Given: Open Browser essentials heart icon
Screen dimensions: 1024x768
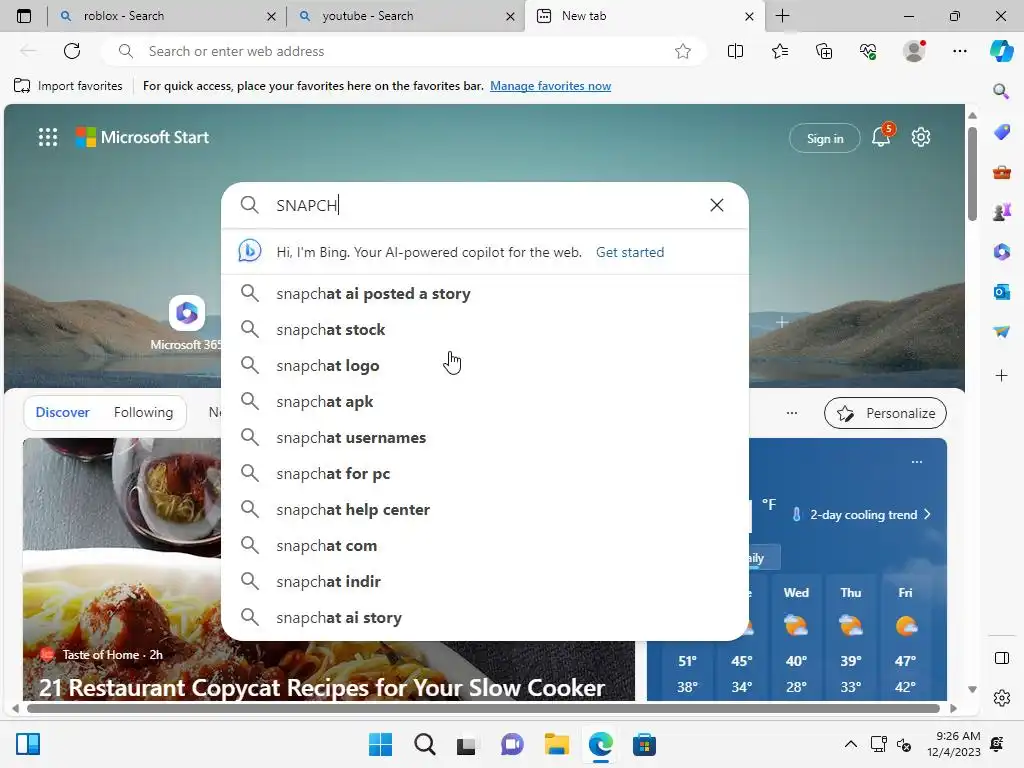Looking at the screenshot, I should coord(868,51).
